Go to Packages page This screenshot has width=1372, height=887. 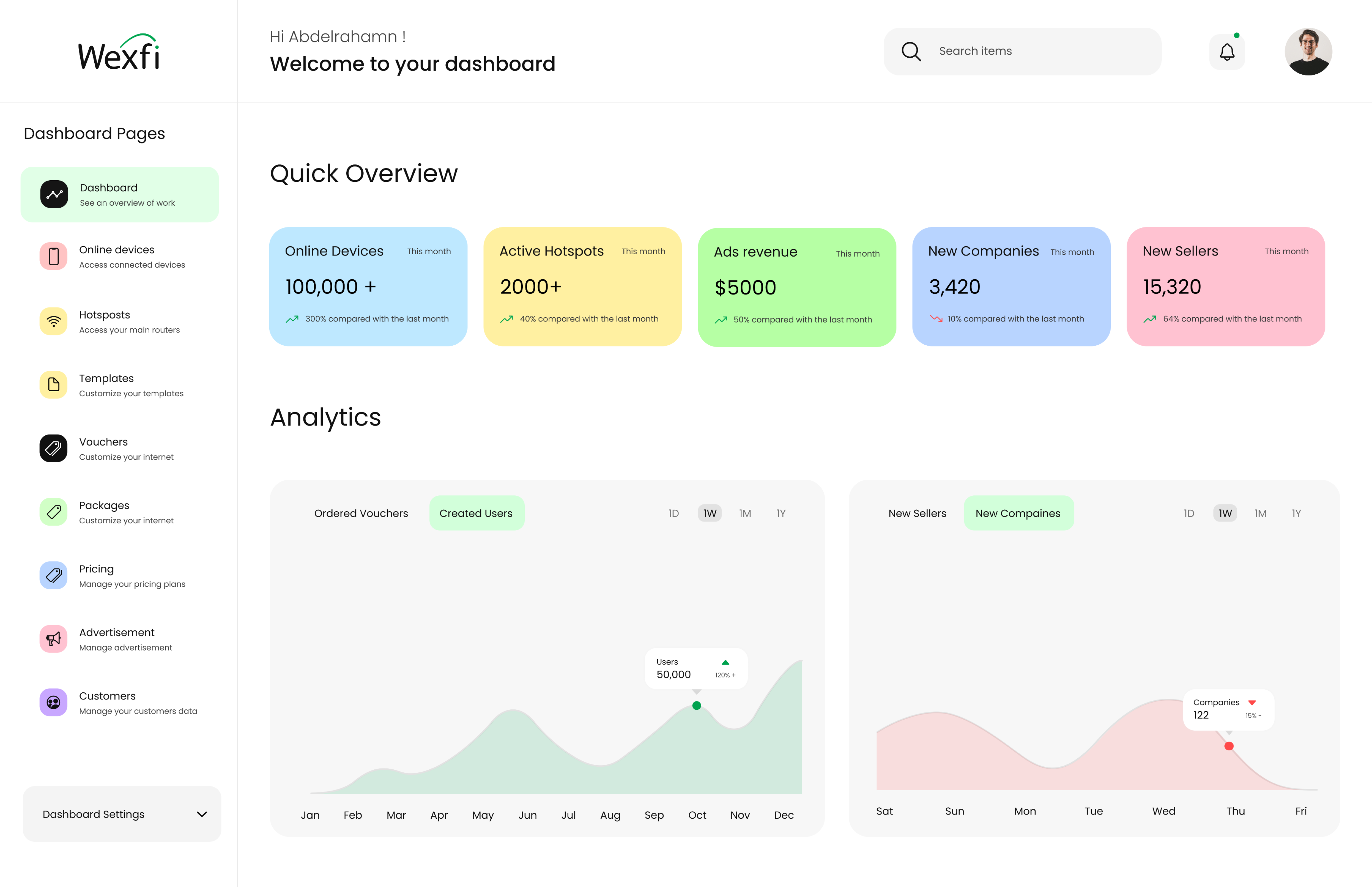point(104,506)
